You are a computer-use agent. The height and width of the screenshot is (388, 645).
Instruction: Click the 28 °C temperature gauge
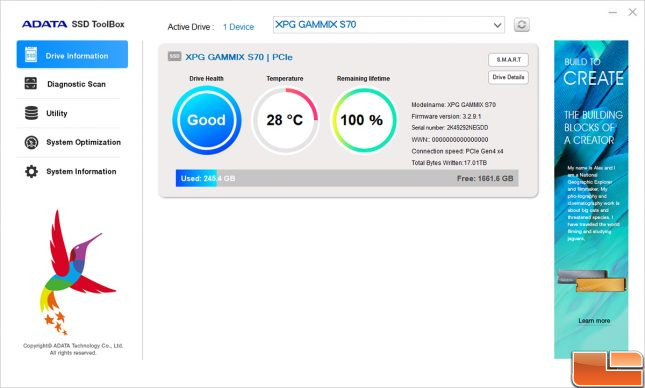tap(285, 120)
